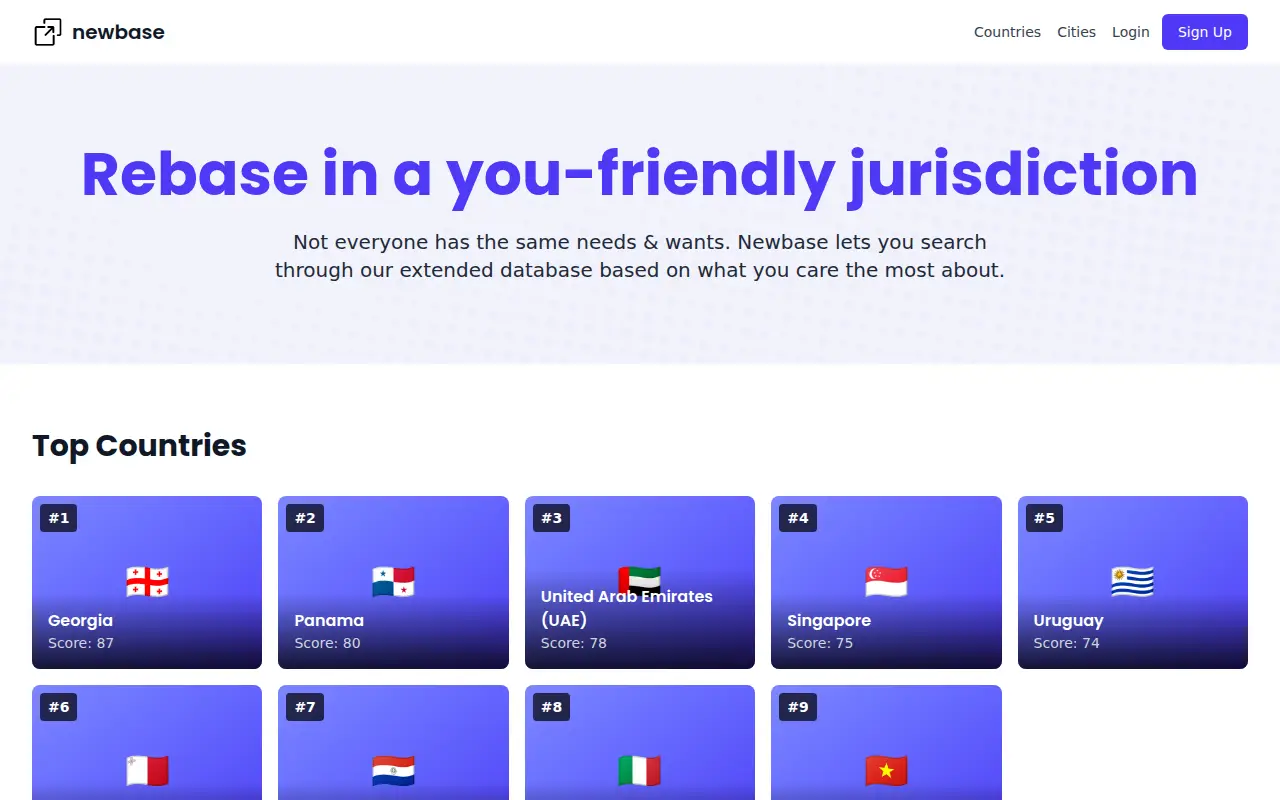Click the Singapore Score: 75 text
The width and height of the screenshot is (1280, 800).
coord(820,643)
